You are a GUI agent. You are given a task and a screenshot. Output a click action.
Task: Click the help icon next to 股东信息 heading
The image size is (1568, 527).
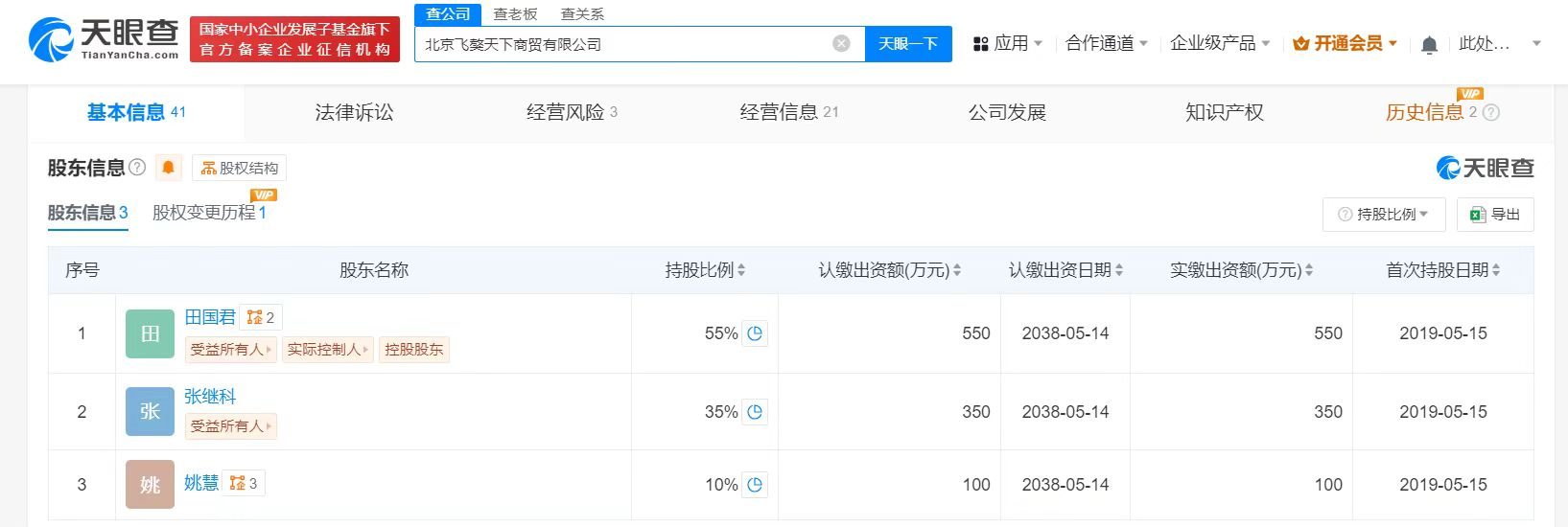pyautogui.click(x=137, y=168)
